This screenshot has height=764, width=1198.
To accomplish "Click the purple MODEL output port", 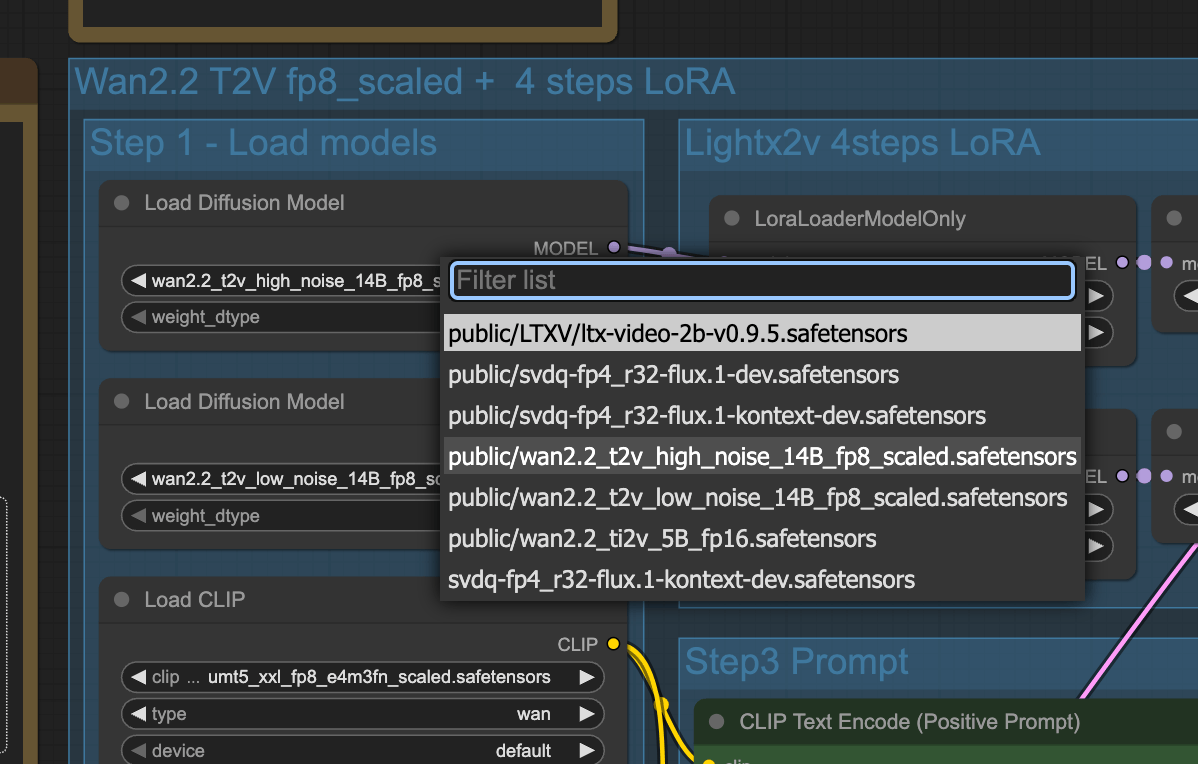I will 614,247.
